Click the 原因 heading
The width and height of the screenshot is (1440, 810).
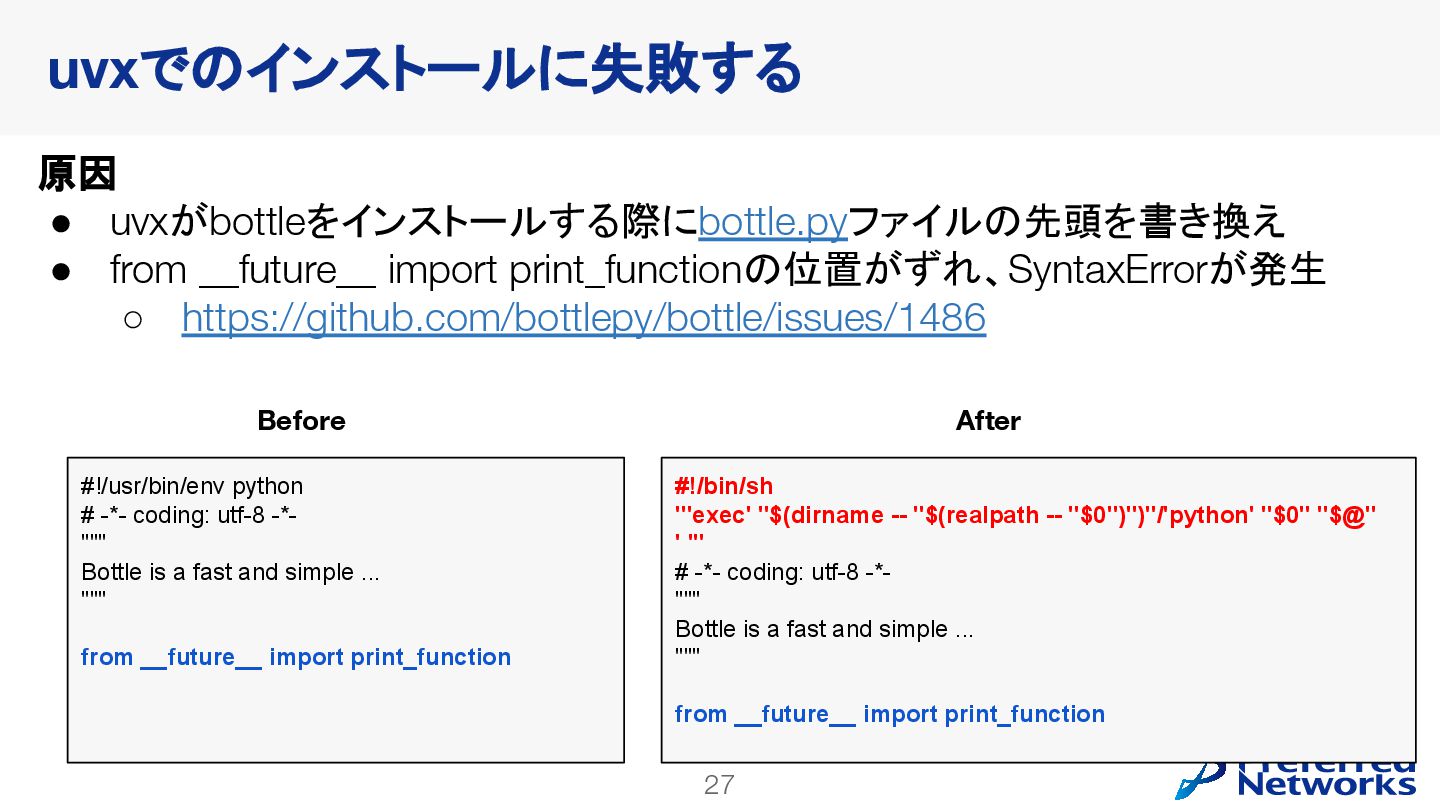[77, 173]
